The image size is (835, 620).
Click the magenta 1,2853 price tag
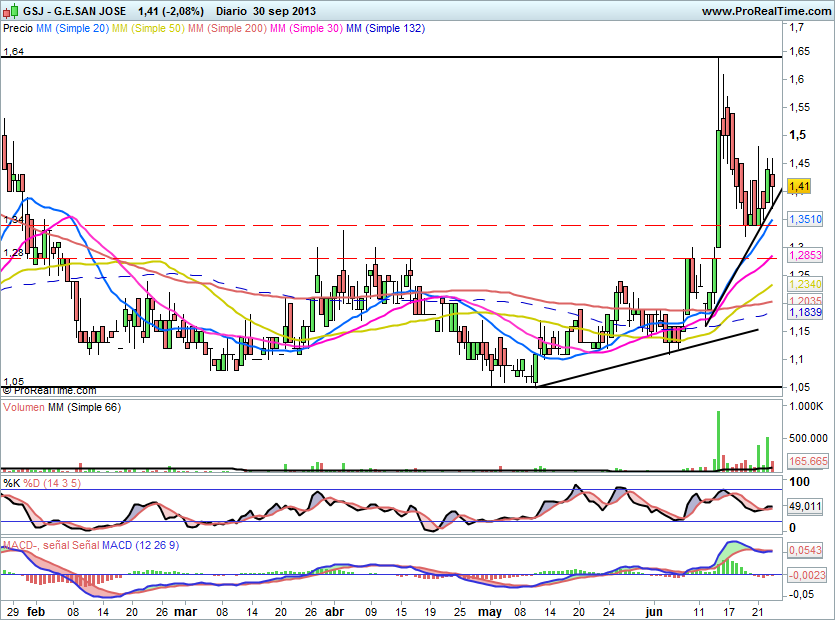point(805,256)
